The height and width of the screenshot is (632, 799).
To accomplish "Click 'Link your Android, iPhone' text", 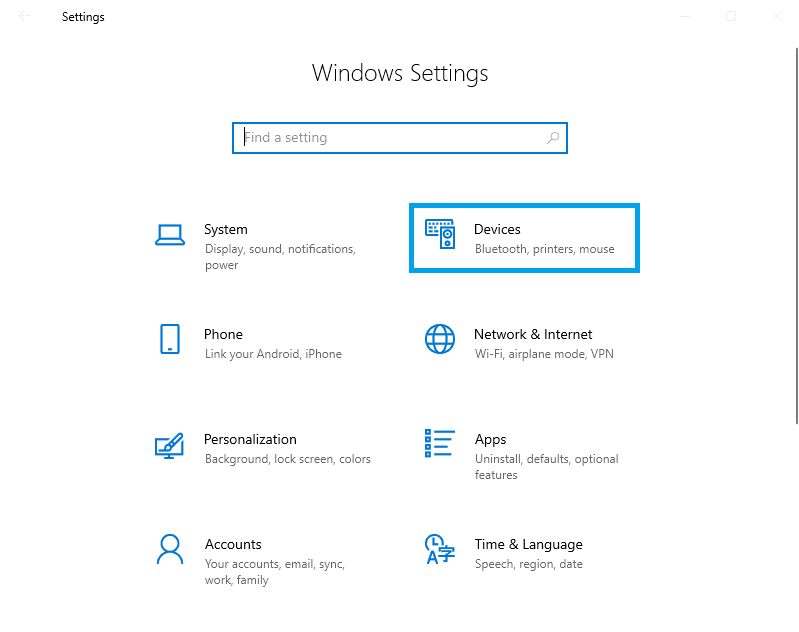I will click(273, 354).
